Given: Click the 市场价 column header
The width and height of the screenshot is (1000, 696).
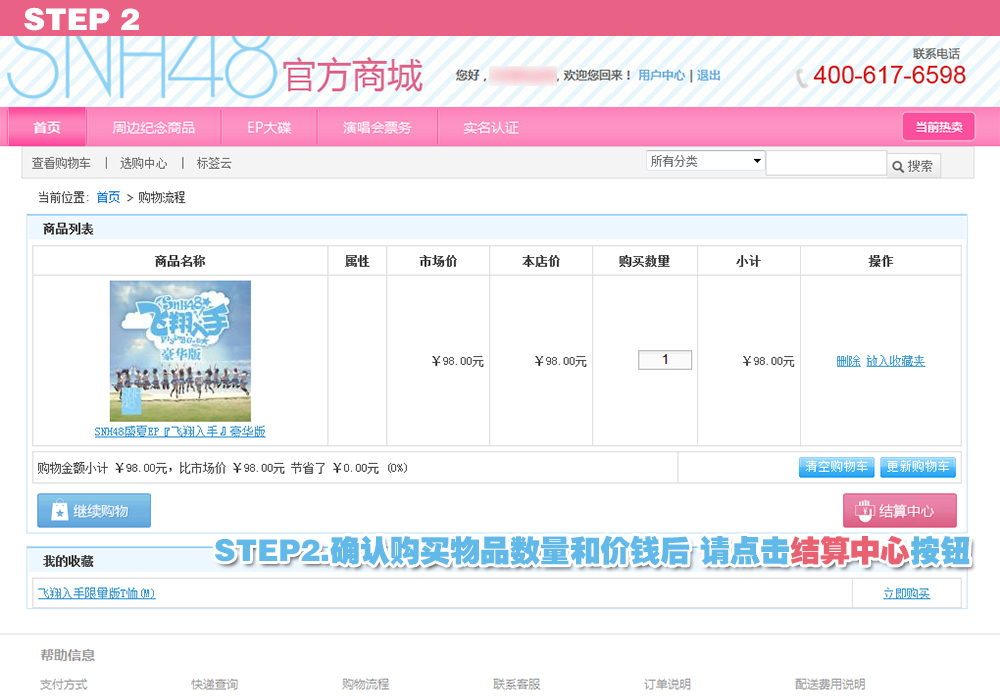Looking at the screenshot, I should (x=438, y=261).
